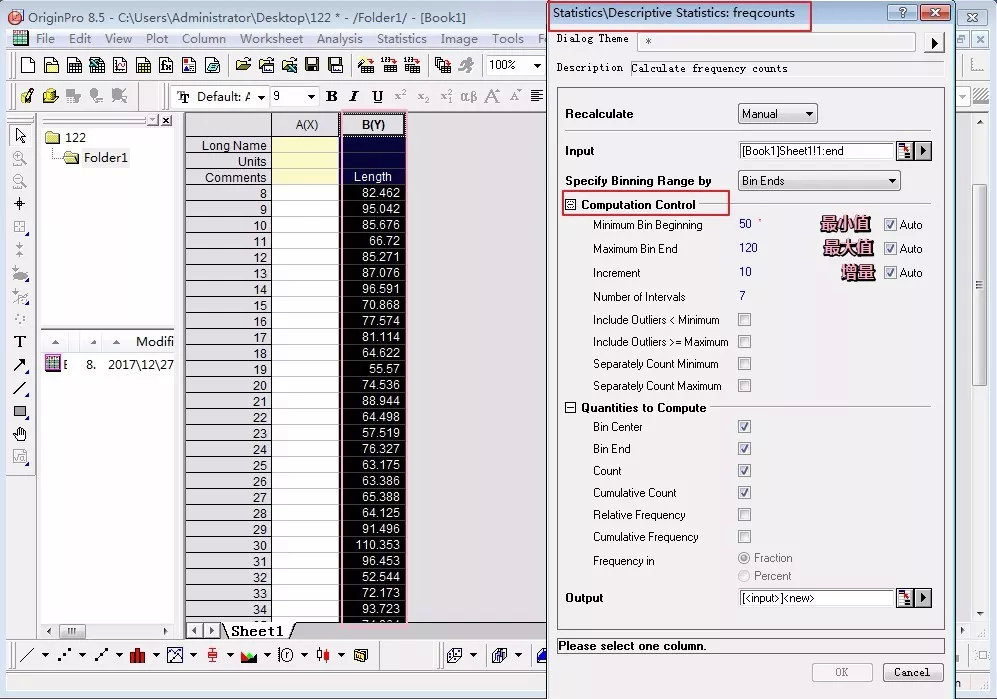Click the B(Y) column header
This screenshot has height=699, width=997.
374,125
